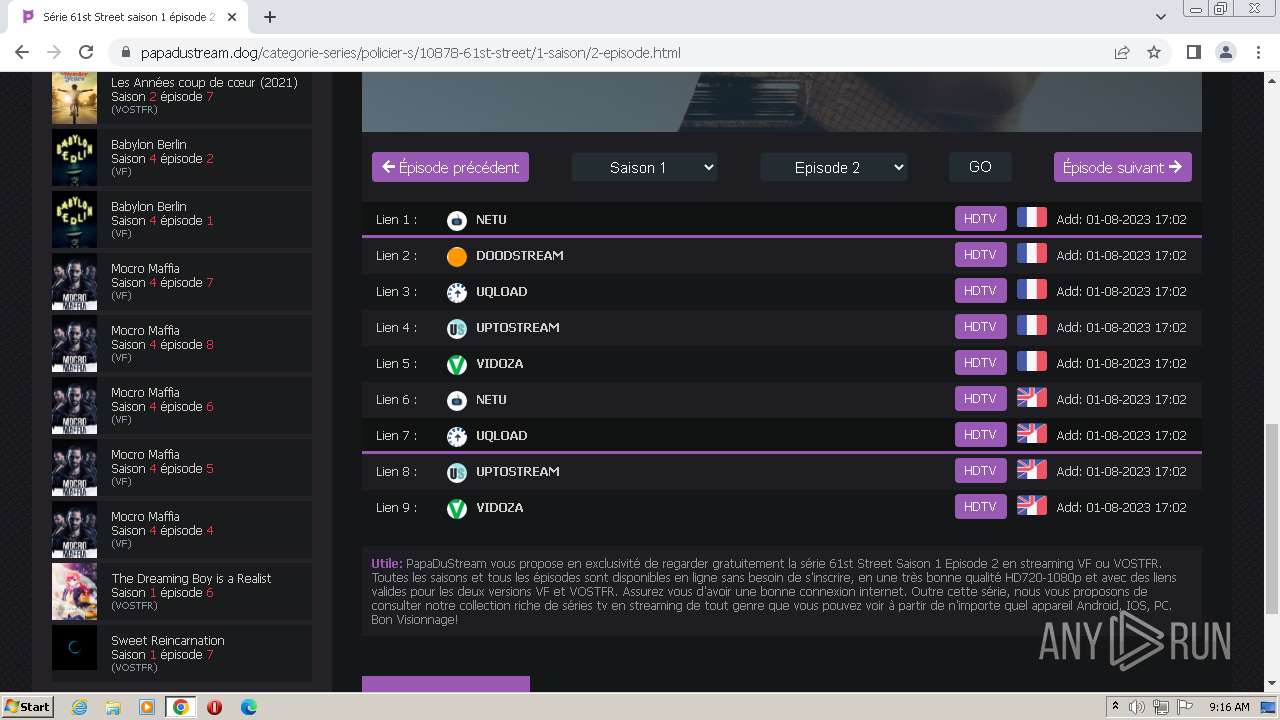The width and height of the screenshot is (1280, 720).
Task: Click the UK flag in Lien 6 row
Action: tap(1031, 398)
